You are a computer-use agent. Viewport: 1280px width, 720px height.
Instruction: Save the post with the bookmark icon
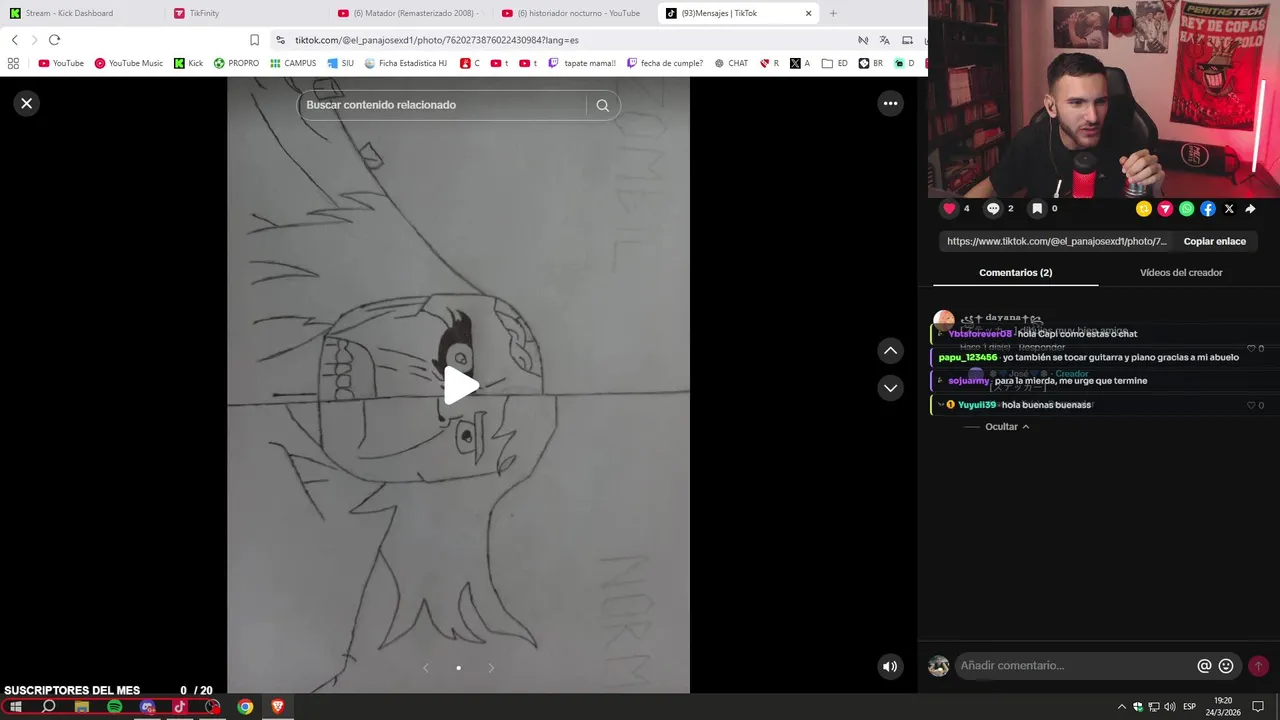pos(1037,209)
